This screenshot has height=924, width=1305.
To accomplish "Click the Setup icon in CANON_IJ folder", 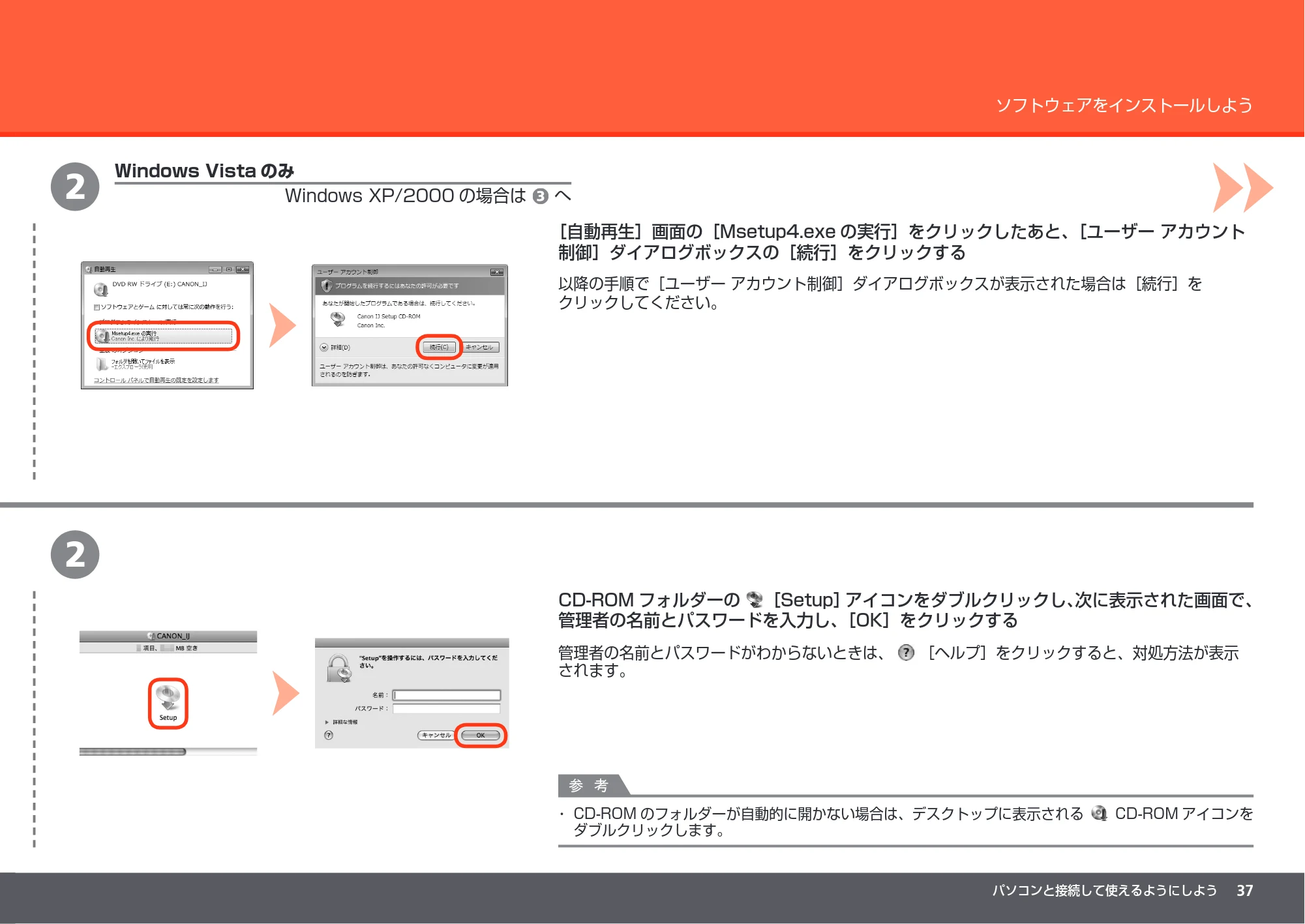I will pyautogui.click(x=168, y=703).
